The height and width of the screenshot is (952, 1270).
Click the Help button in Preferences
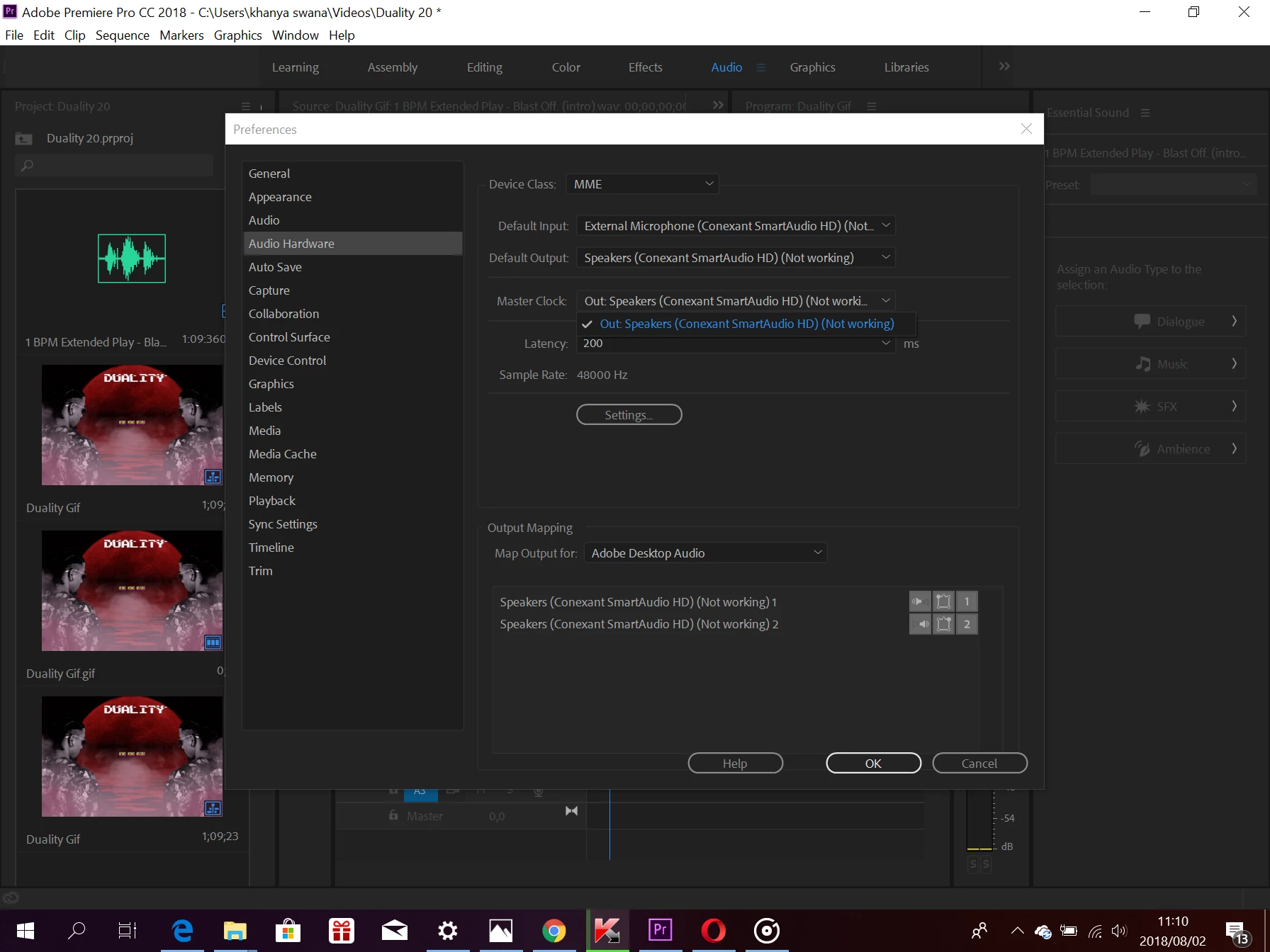(736, 763)
